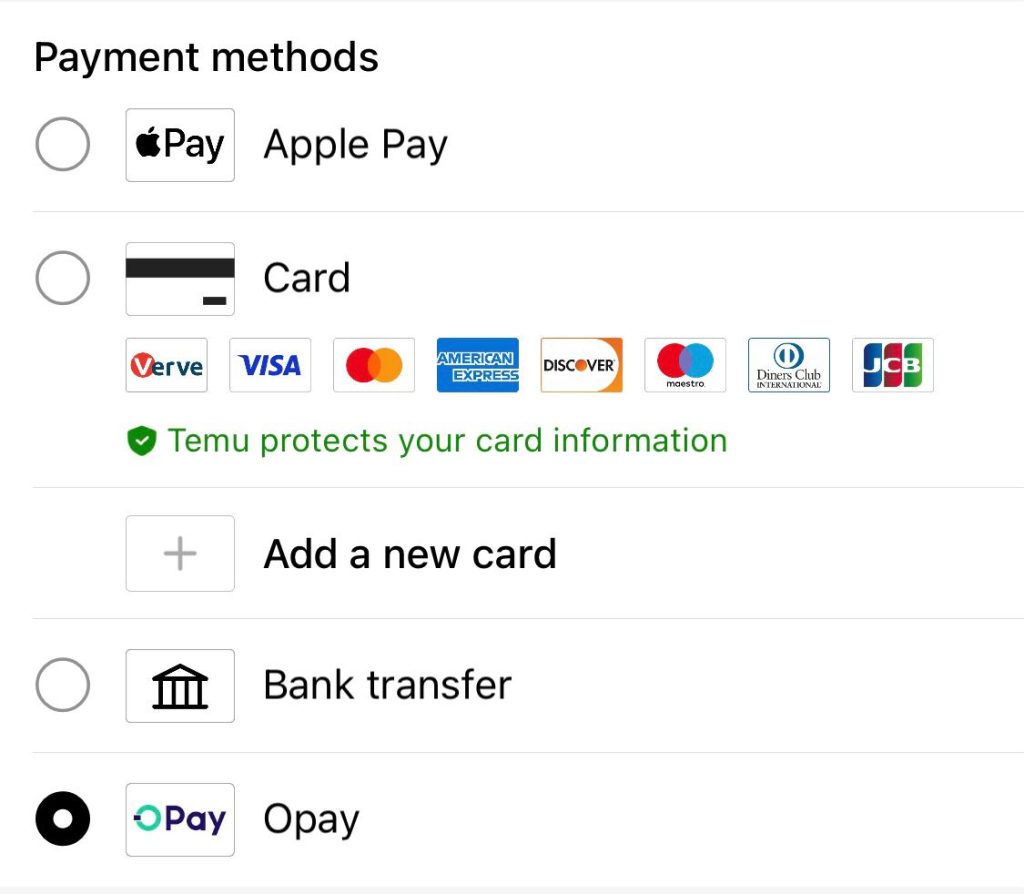Click the Apple Pay logo icon
The height and width of the screenshot is (894, 1024).
180,145
